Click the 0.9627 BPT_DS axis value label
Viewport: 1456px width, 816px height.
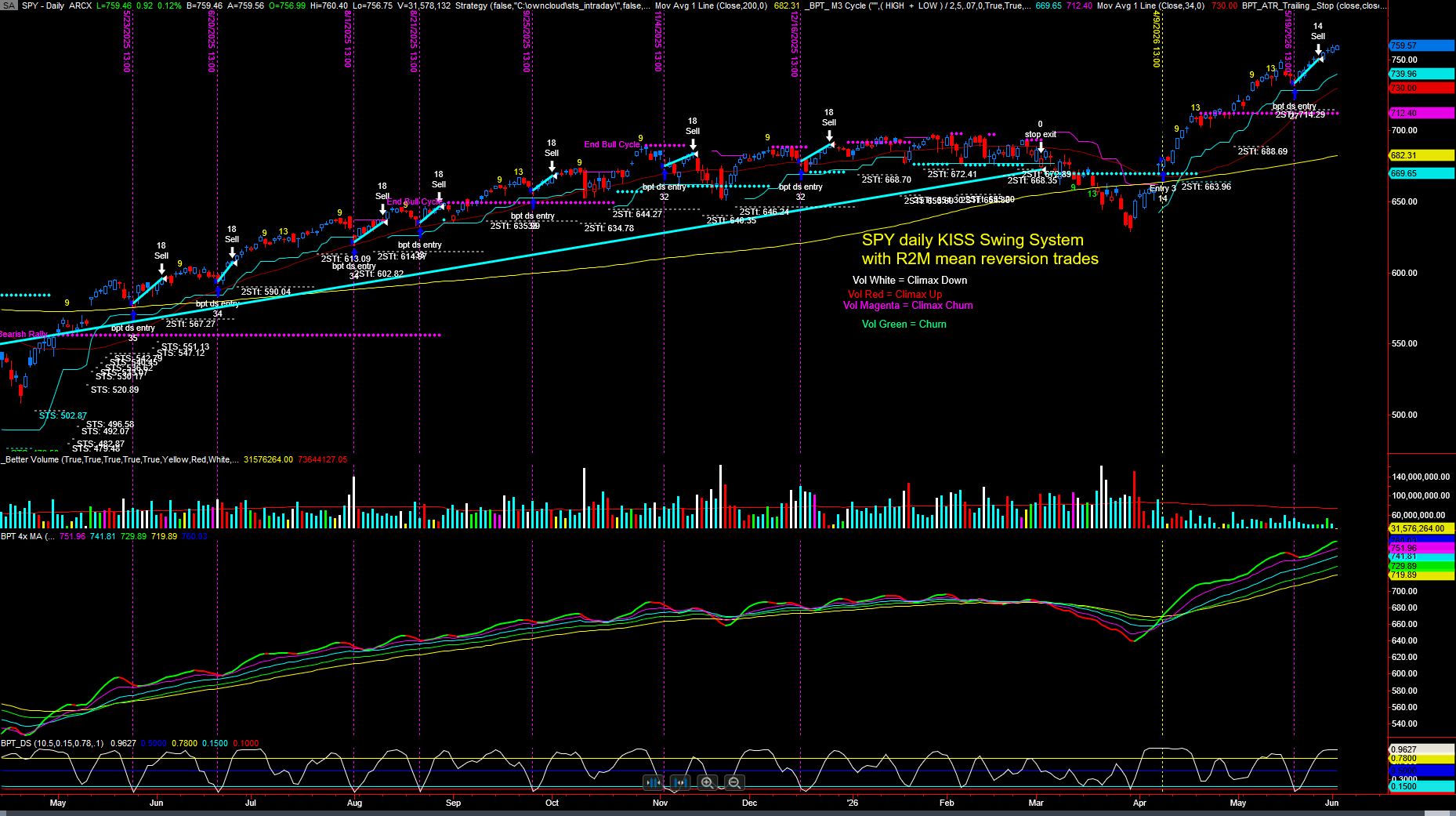[1422, 749]
